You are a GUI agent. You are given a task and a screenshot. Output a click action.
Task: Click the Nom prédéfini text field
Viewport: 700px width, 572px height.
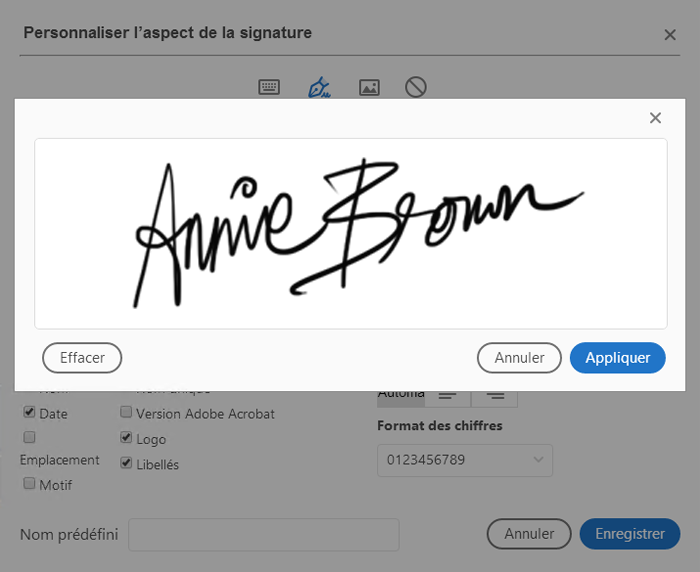coord(263,534)
